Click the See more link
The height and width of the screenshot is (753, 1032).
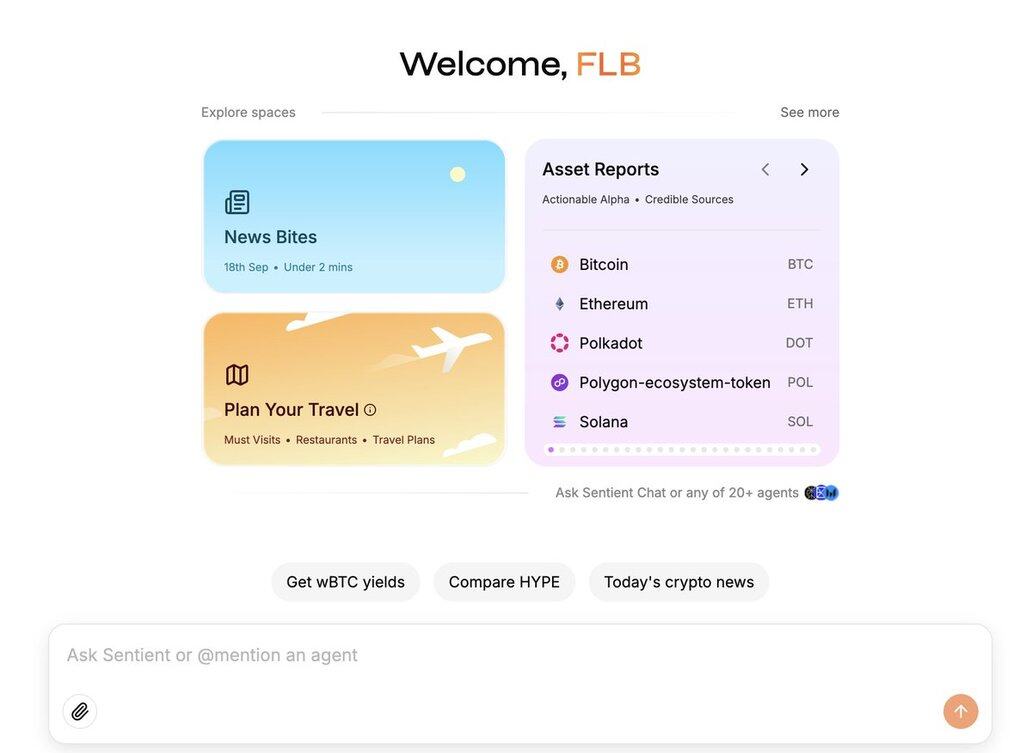coord(810,112)
